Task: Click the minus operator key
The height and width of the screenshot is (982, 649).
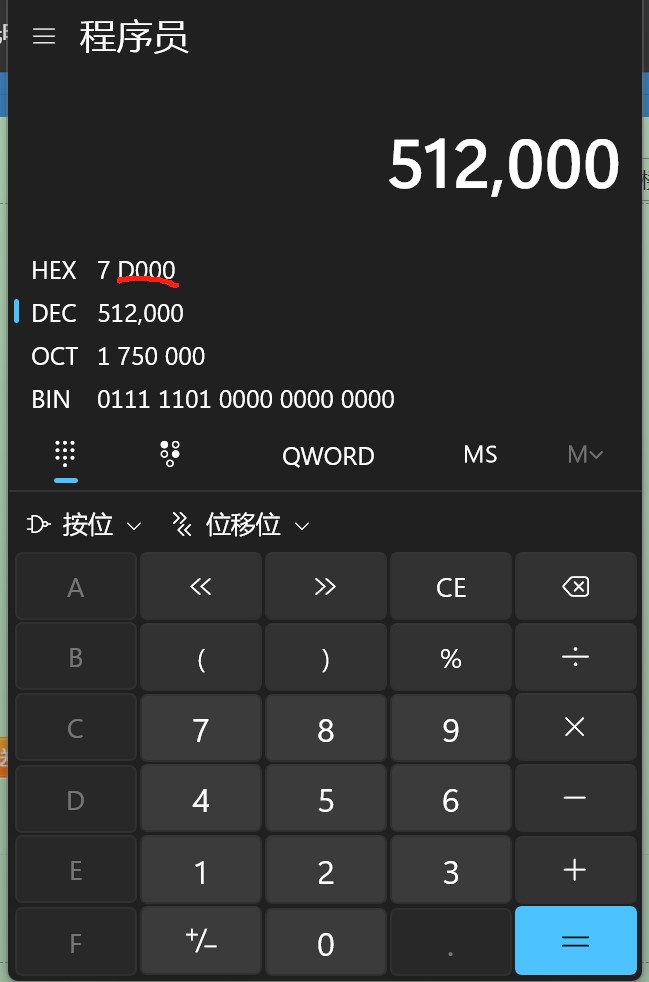Action: 576,799
